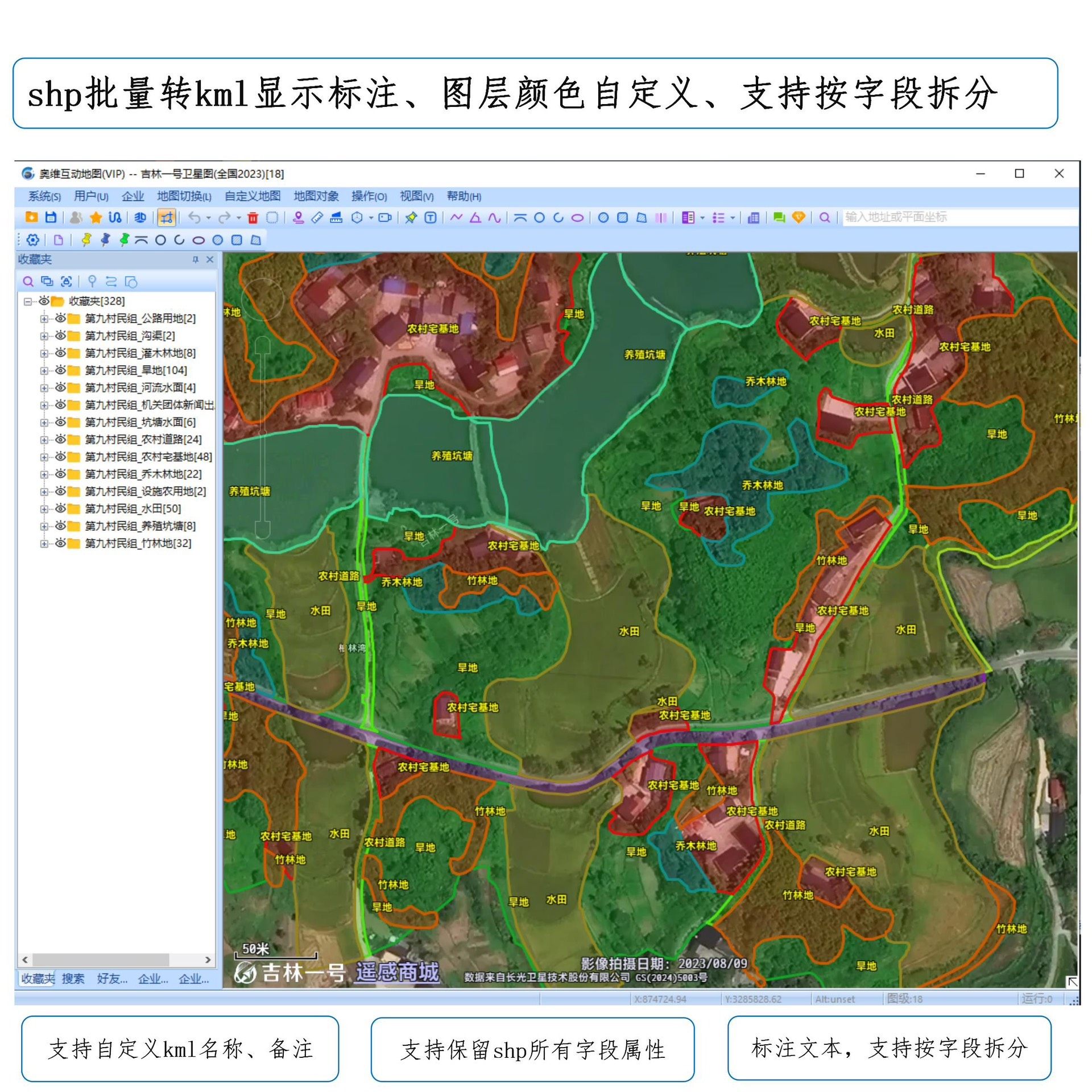Click the yellow star favorites icon
Screen dimensions: 1092x1092
pyautogui.click(x=96, y=217)
